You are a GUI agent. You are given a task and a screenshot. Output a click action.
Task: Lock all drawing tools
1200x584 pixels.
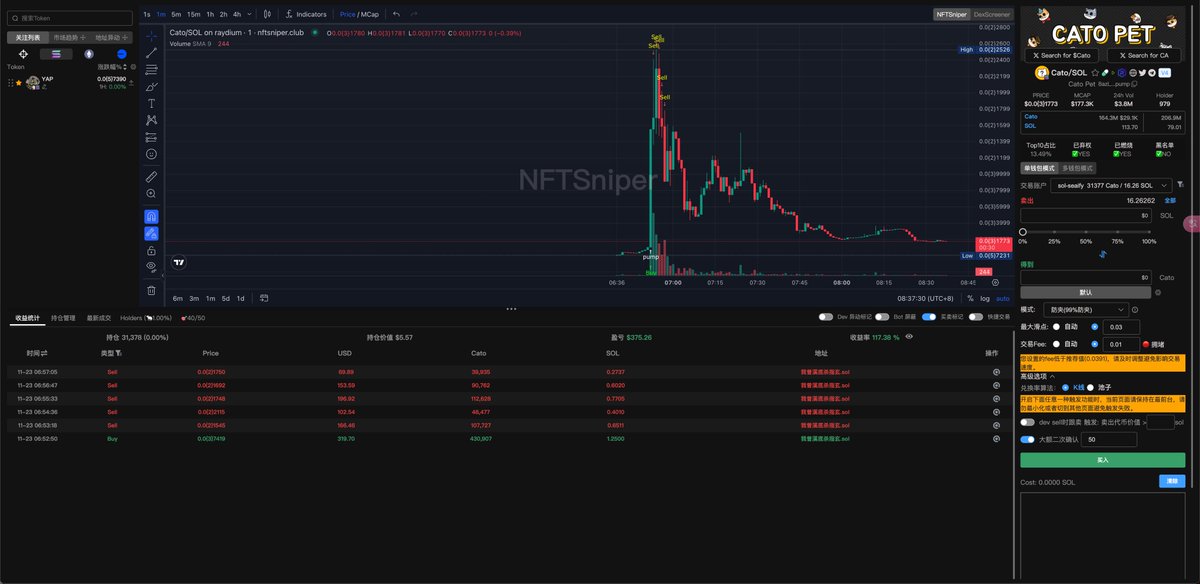pyautogui.click(x=151, y=250)
